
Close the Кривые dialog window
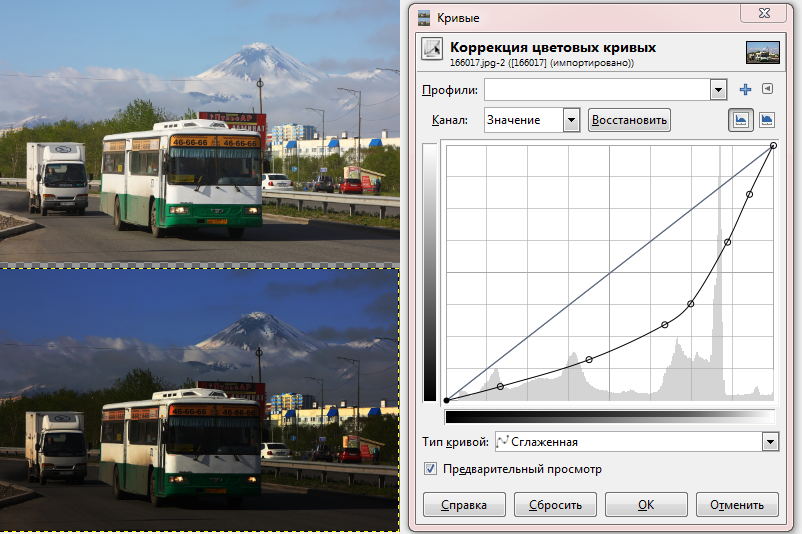point(764,13)
